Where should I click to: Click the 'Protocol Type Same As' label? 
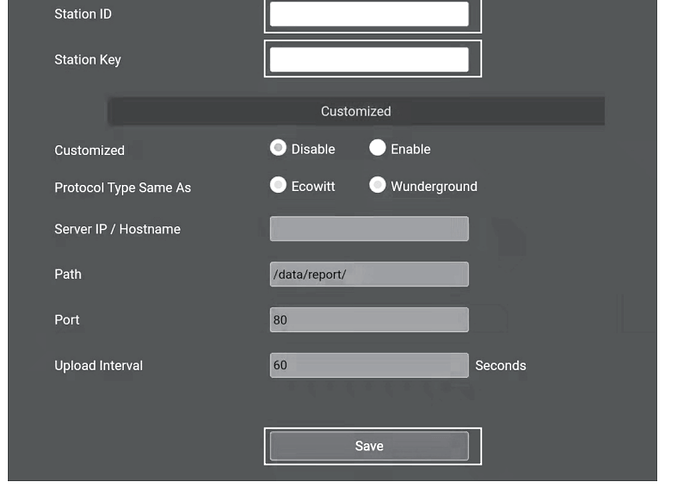coord(123,188)
